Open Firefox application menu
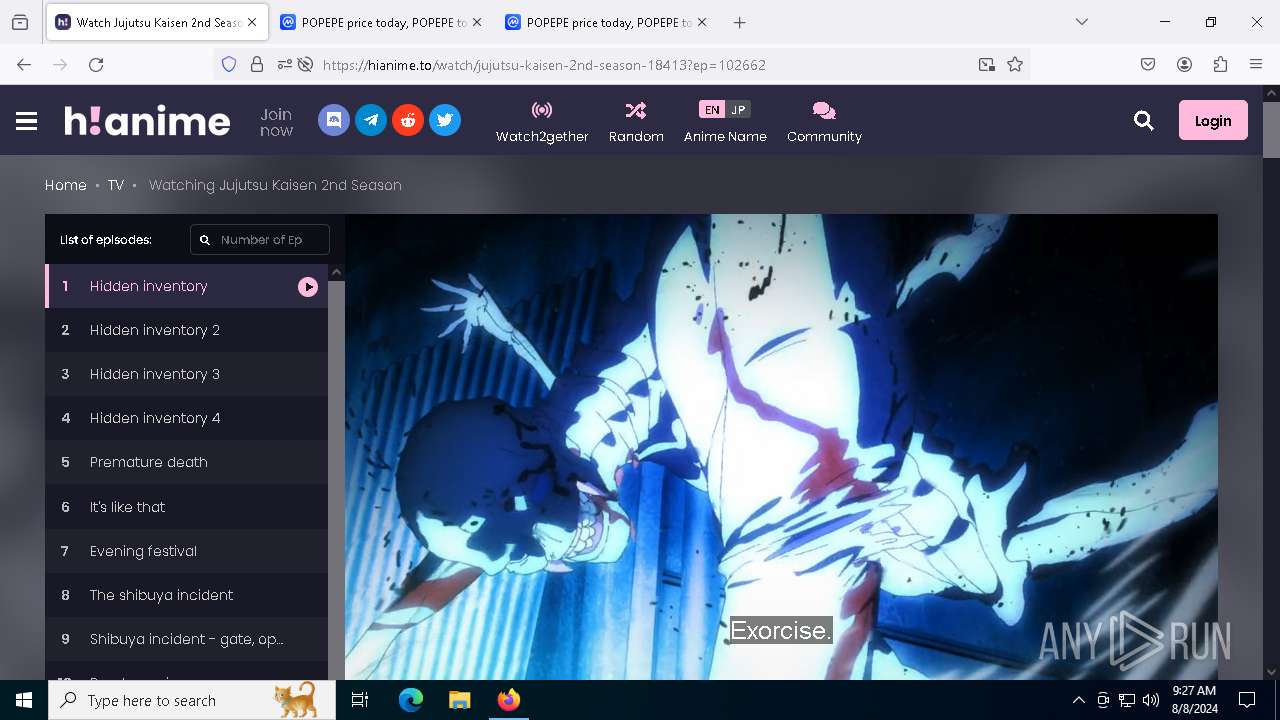 pos(1256,64)
